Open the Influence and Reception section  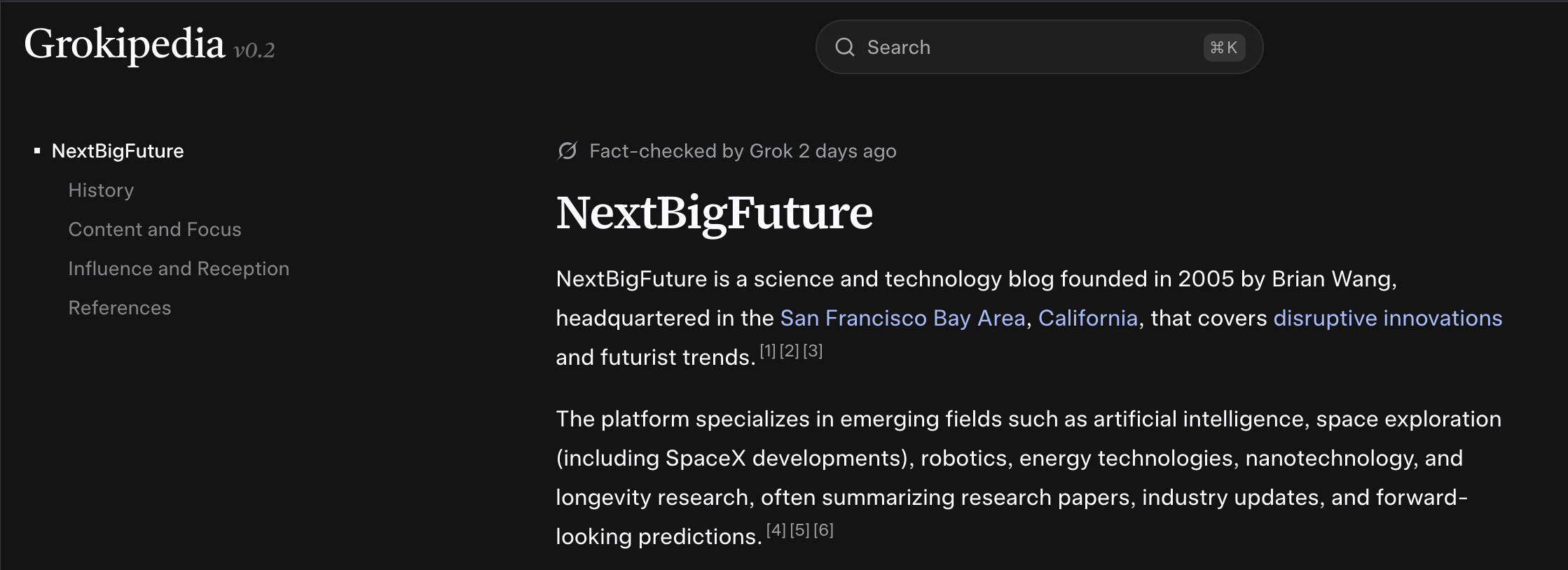coord(179,268)
